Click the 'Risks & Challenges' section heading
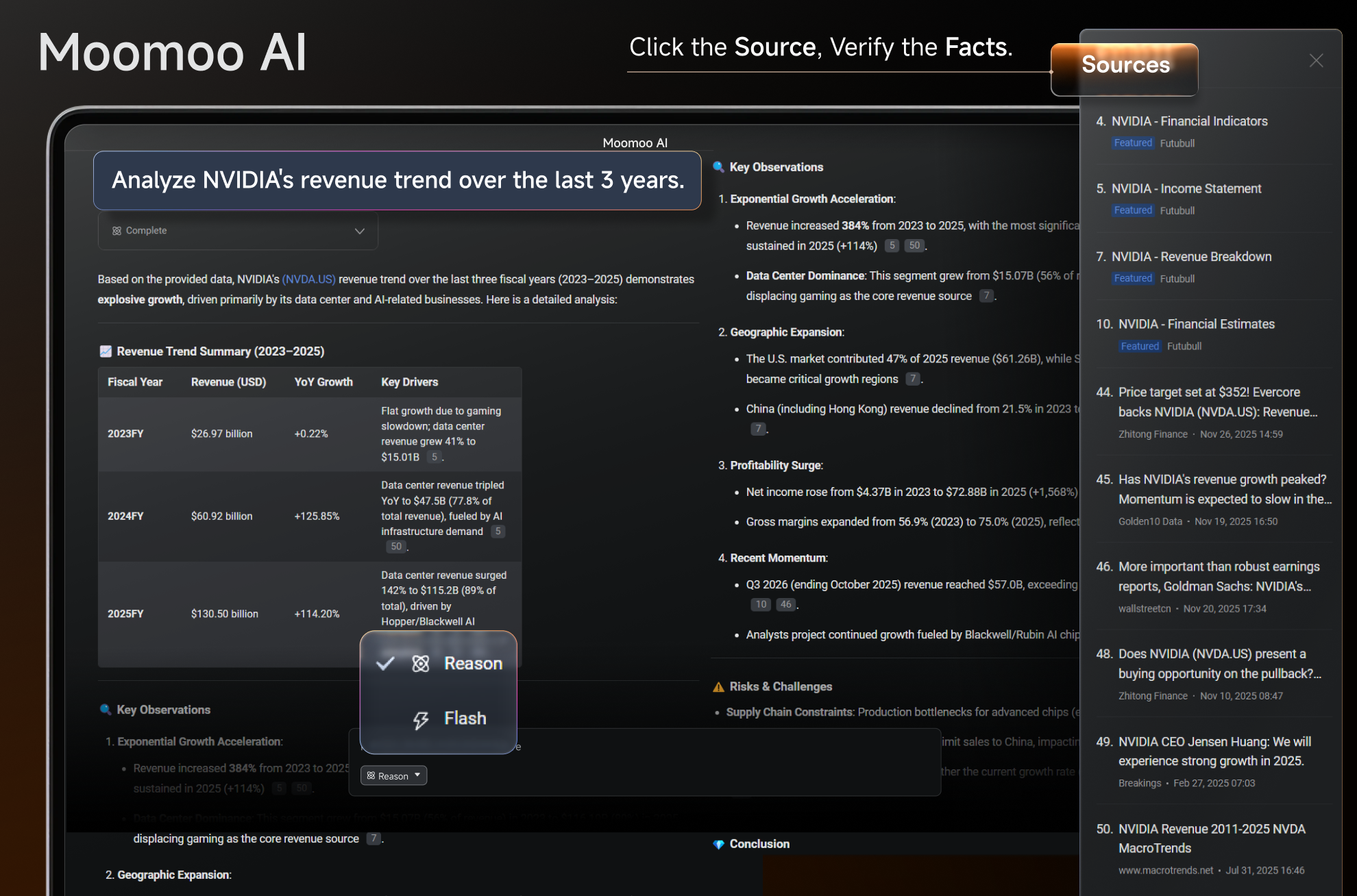 coord(781,687)
